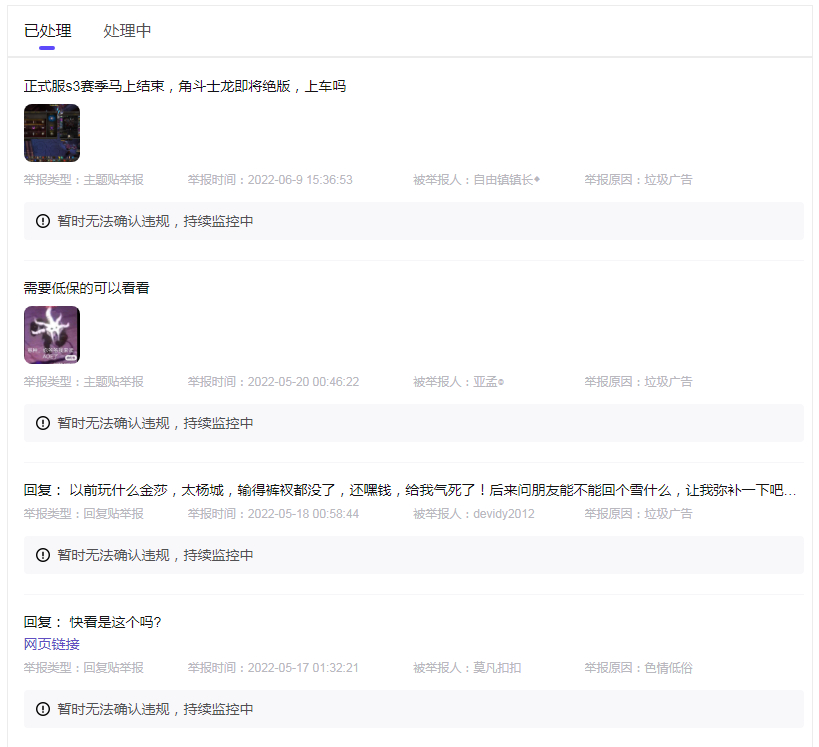Open the reply starting with 以前玩什么金莎
The image size is (819, 747).
pyautogui.click(x=410, y=490)
